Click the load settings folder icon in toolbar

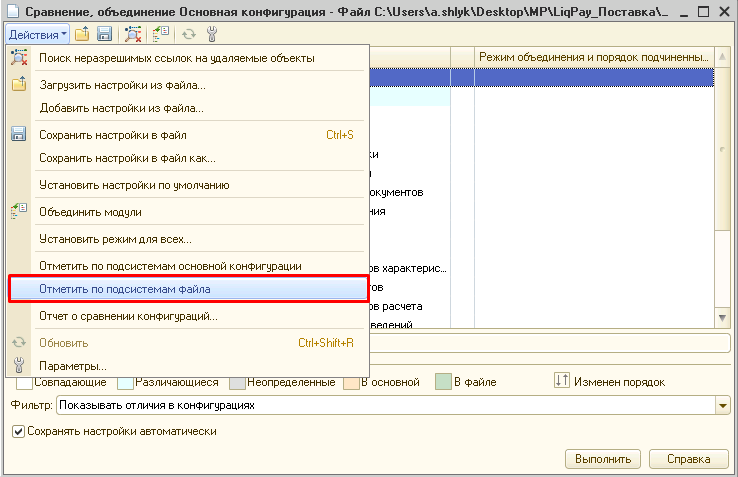[x=83, y=34]
